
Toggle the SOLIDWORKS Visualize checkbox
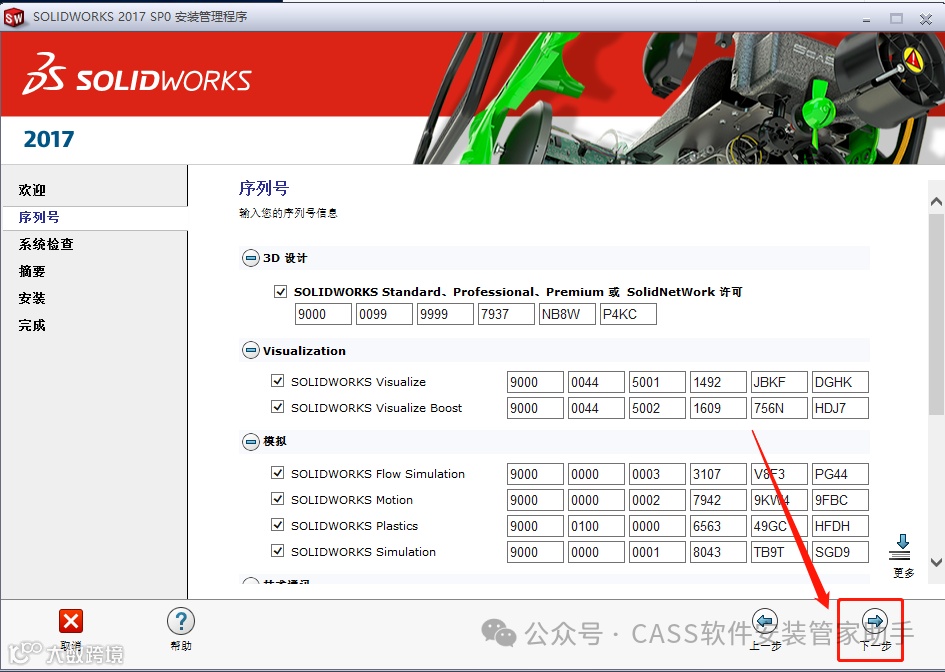click(277, 381)
